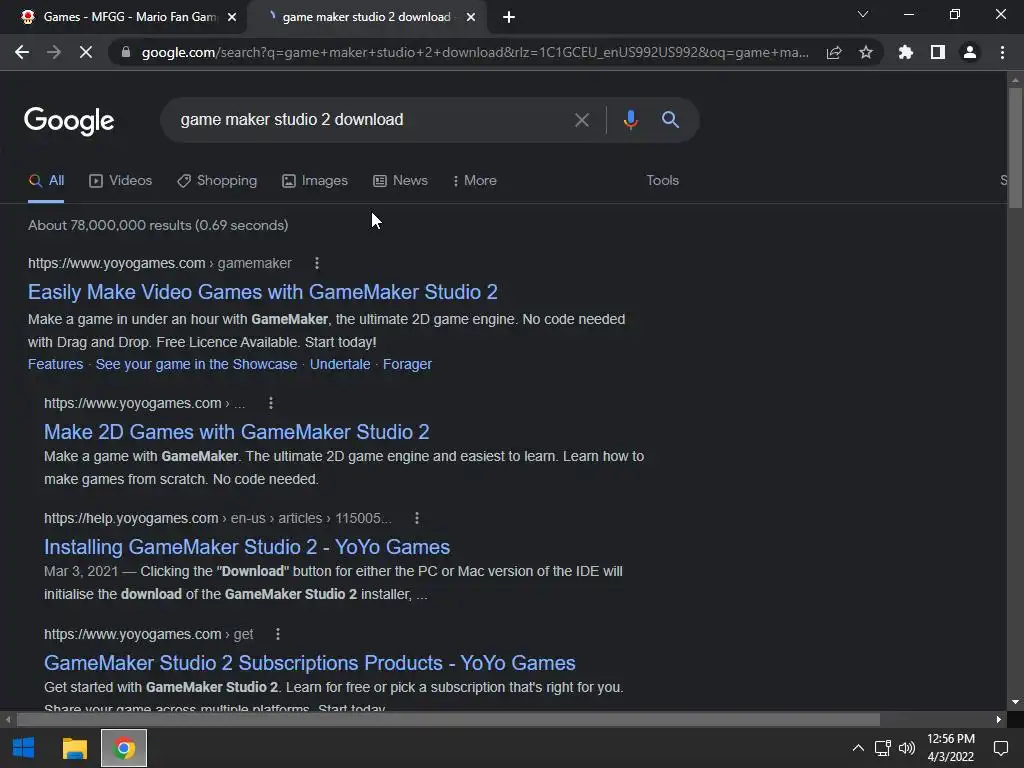Share this page via address bar icon
Screen dimensions: 1024x768
[834, 52]
